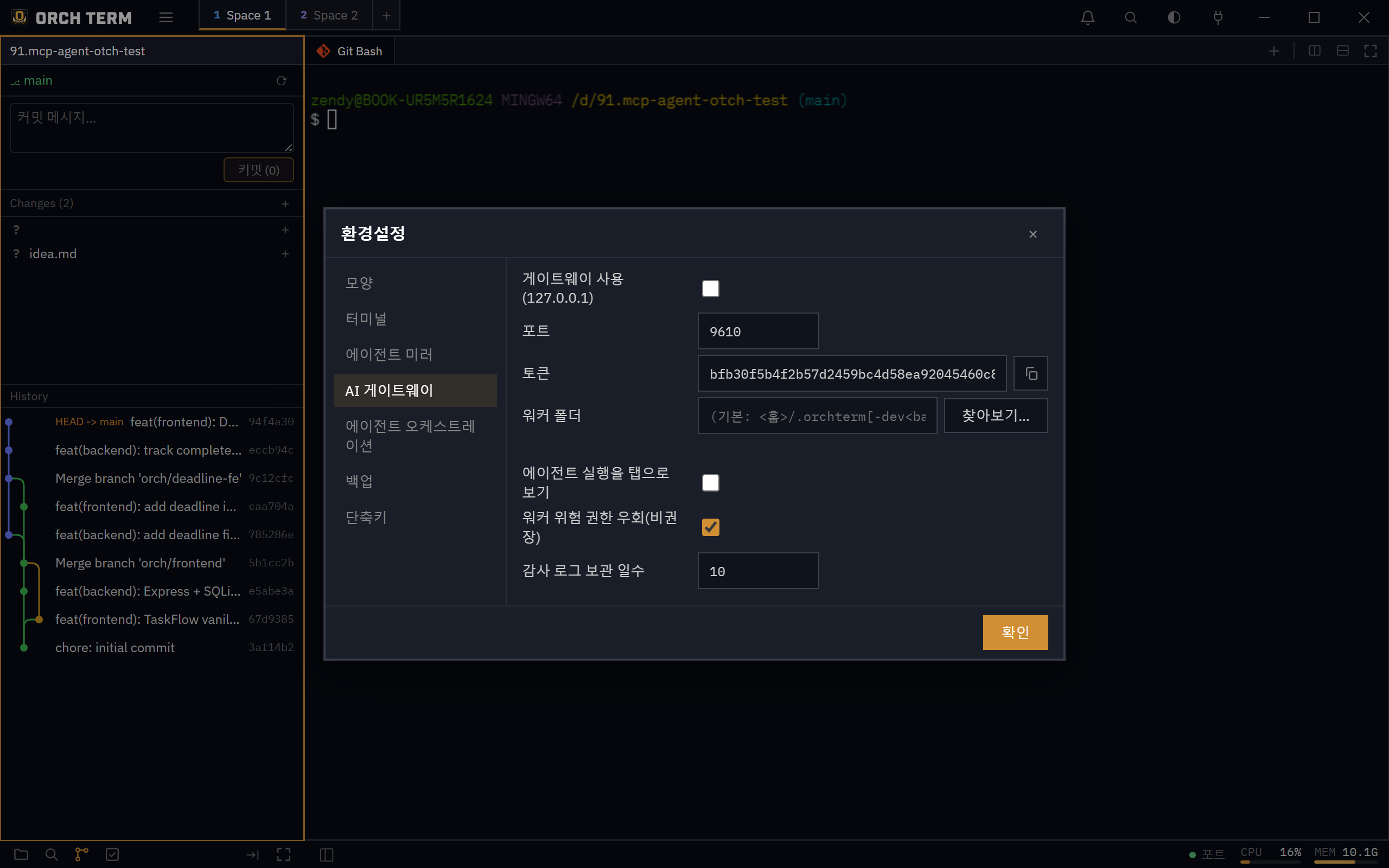
Task: Open the 에이전트 미러 settings section
Action: click(x=415, y=354)
